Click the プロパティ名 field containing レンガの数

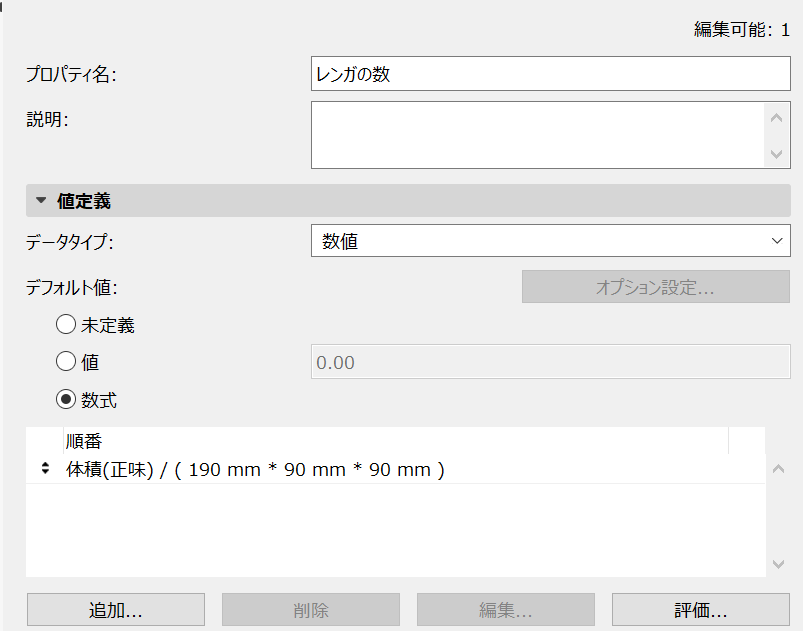(550, 74)
